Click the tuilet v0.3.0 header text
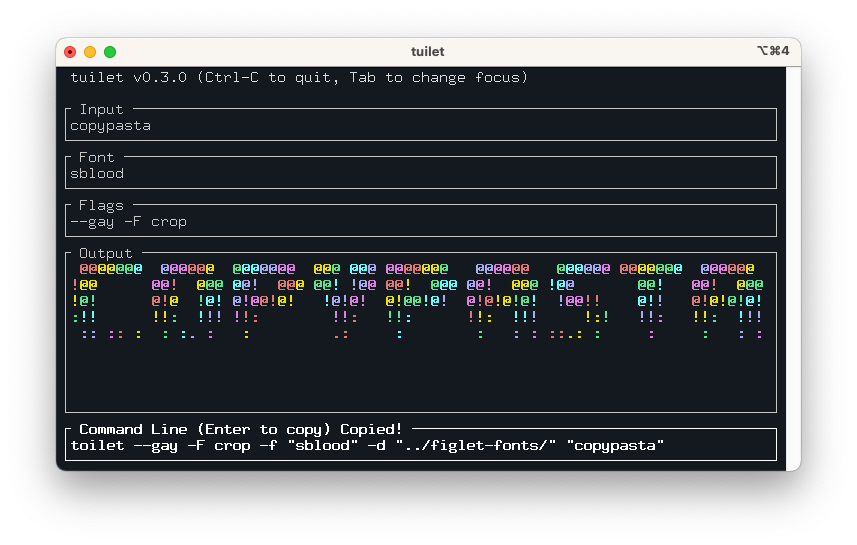This screenshot has width=857, height=545. click(x=299, y=78)
